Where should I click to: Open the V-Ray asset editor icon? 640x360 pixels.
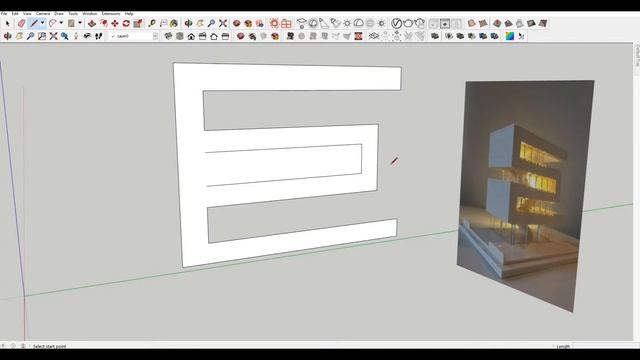396,24
